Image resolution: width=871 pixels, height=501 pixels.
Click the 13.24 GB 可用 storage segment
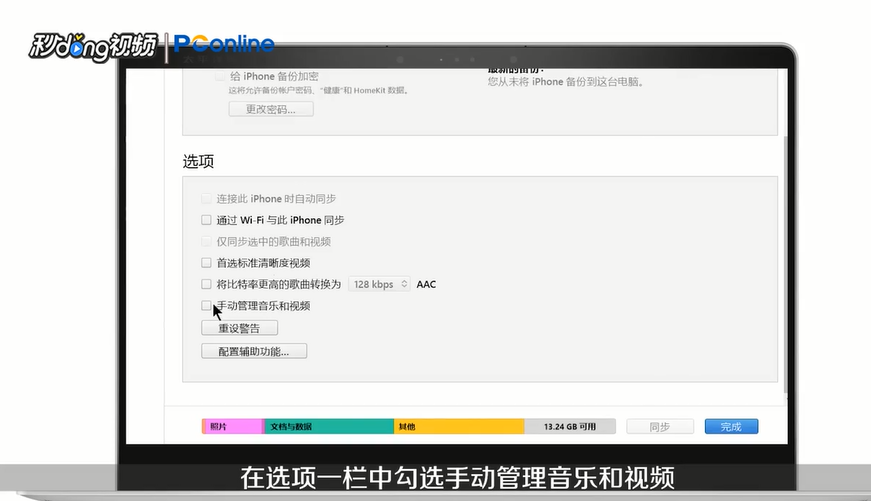pyautogui.click(x=570, y=427)
